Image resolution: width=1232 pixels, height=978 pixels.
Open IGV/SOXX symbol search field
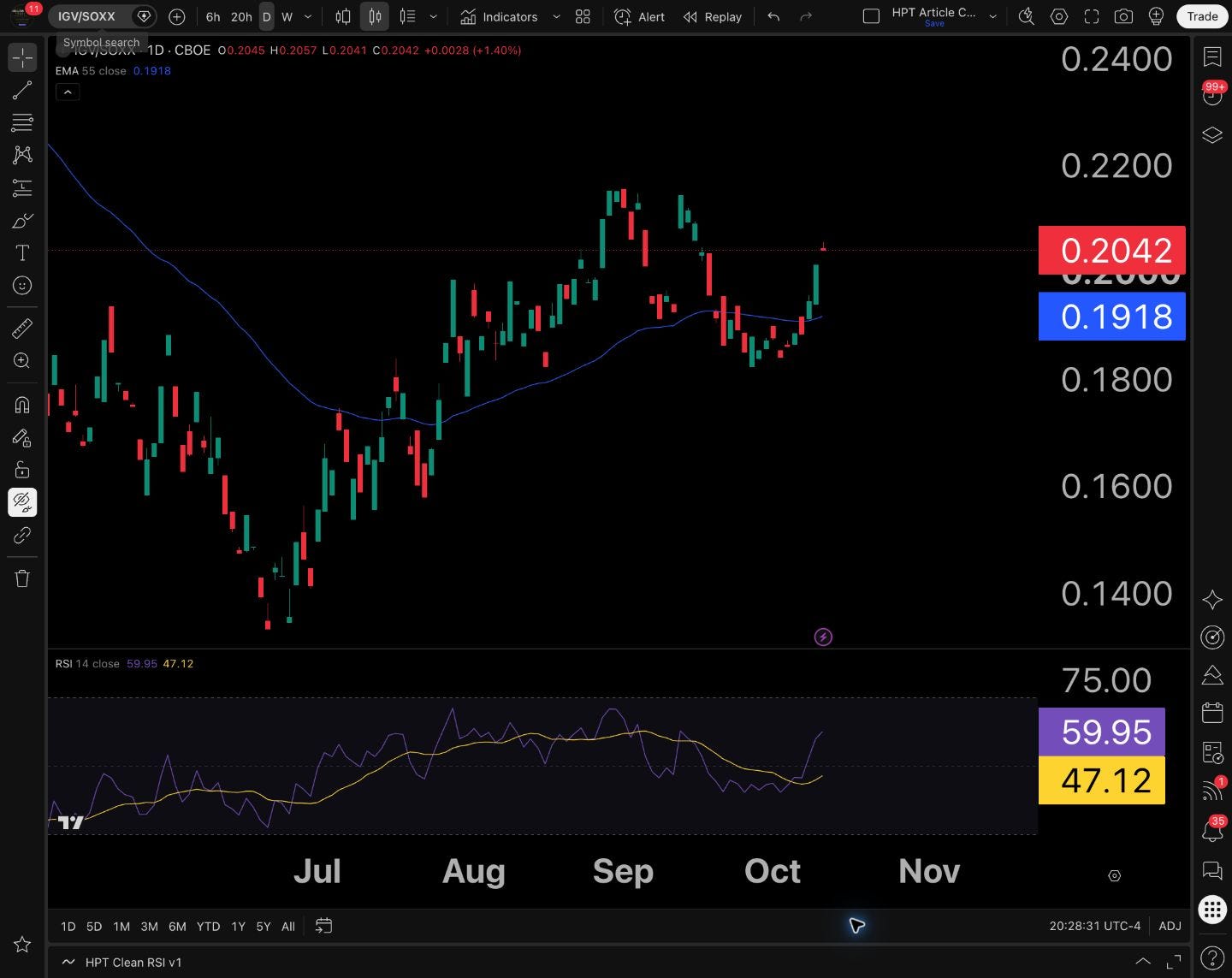coord(88,16)
